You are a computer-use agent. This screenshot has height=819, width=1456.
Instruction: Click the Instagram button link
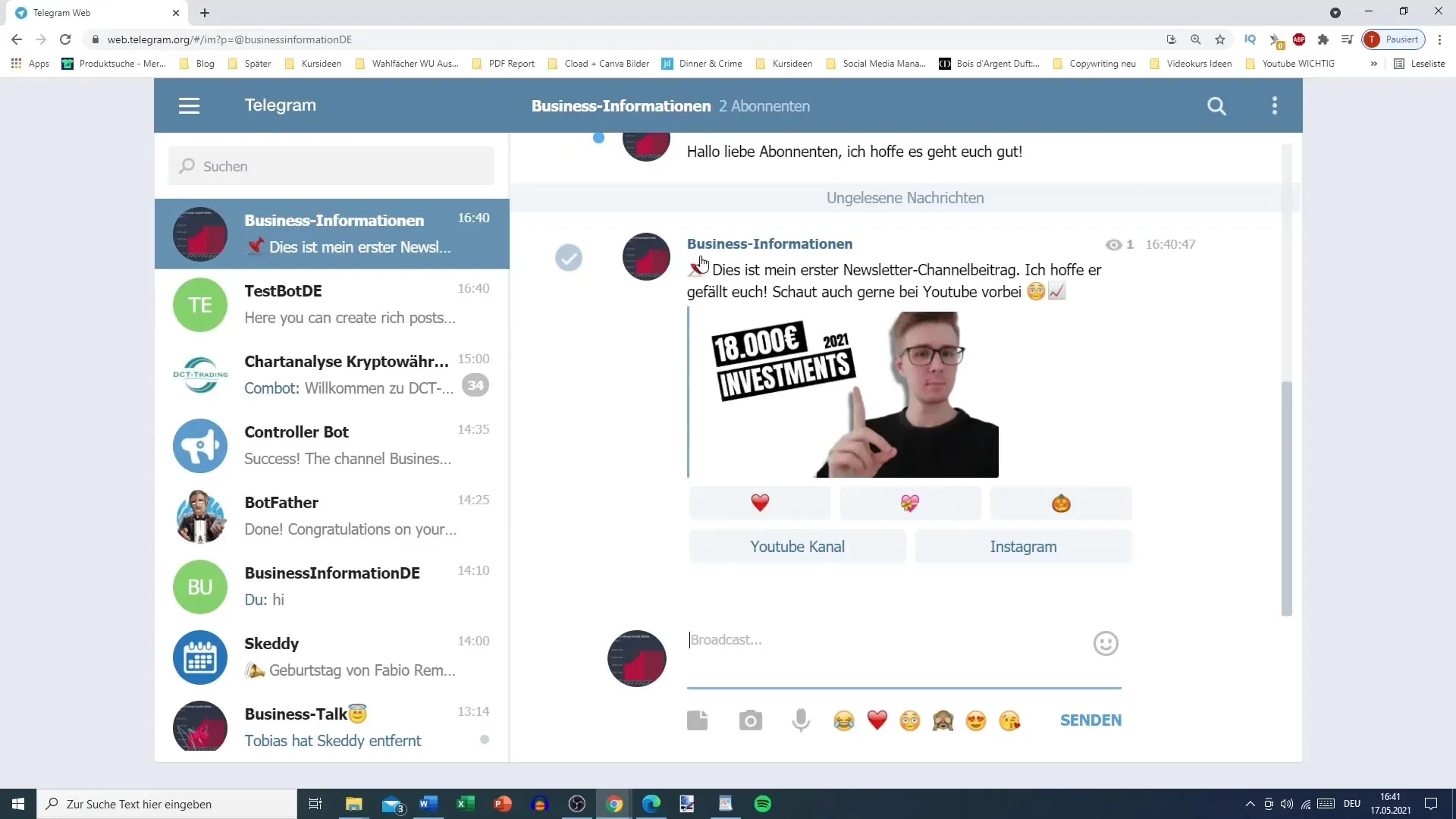click(x=1023, y=546)
